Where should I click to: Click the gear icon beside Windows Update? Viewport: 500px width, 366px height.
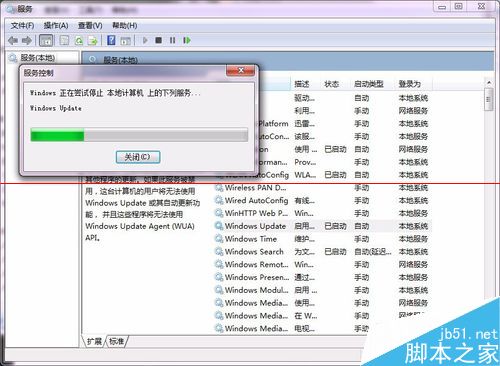tap(219, 226)
